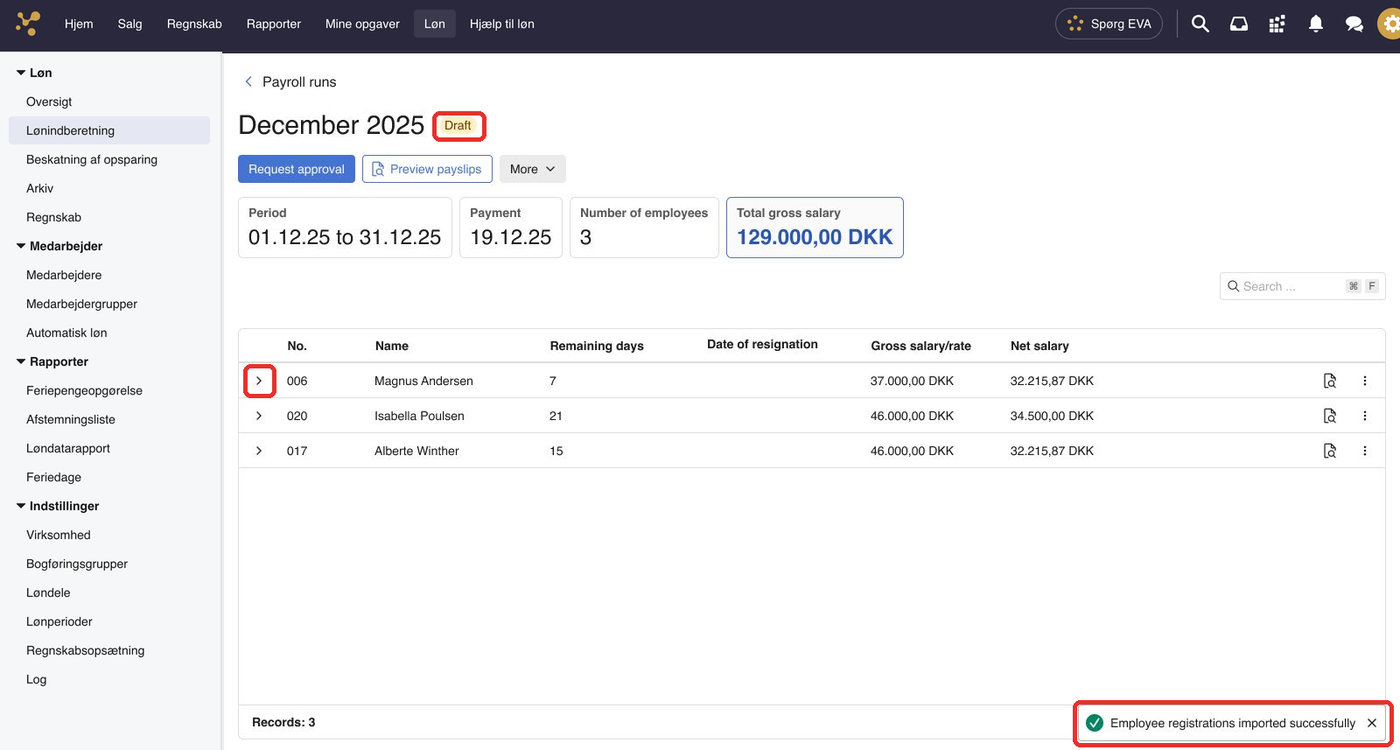Open Lønperioder in the sidebar

[x=59, y=622]
